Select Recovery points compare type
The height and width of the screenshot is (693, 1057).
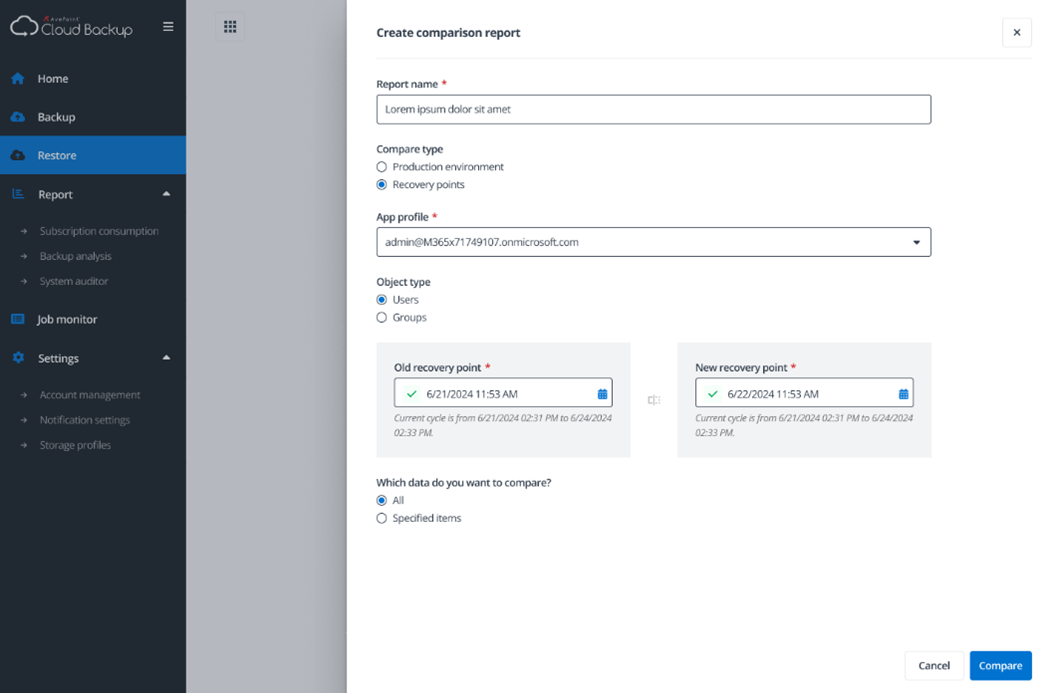(x=382, y=185)
